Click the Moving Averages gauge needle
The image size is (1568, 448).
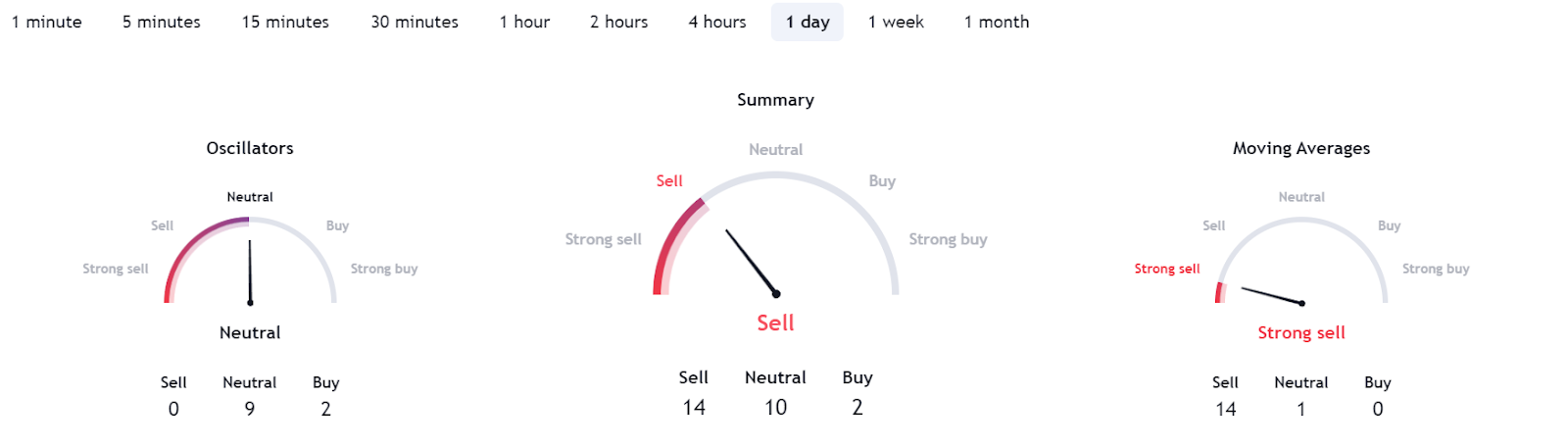click(1271, 296)
